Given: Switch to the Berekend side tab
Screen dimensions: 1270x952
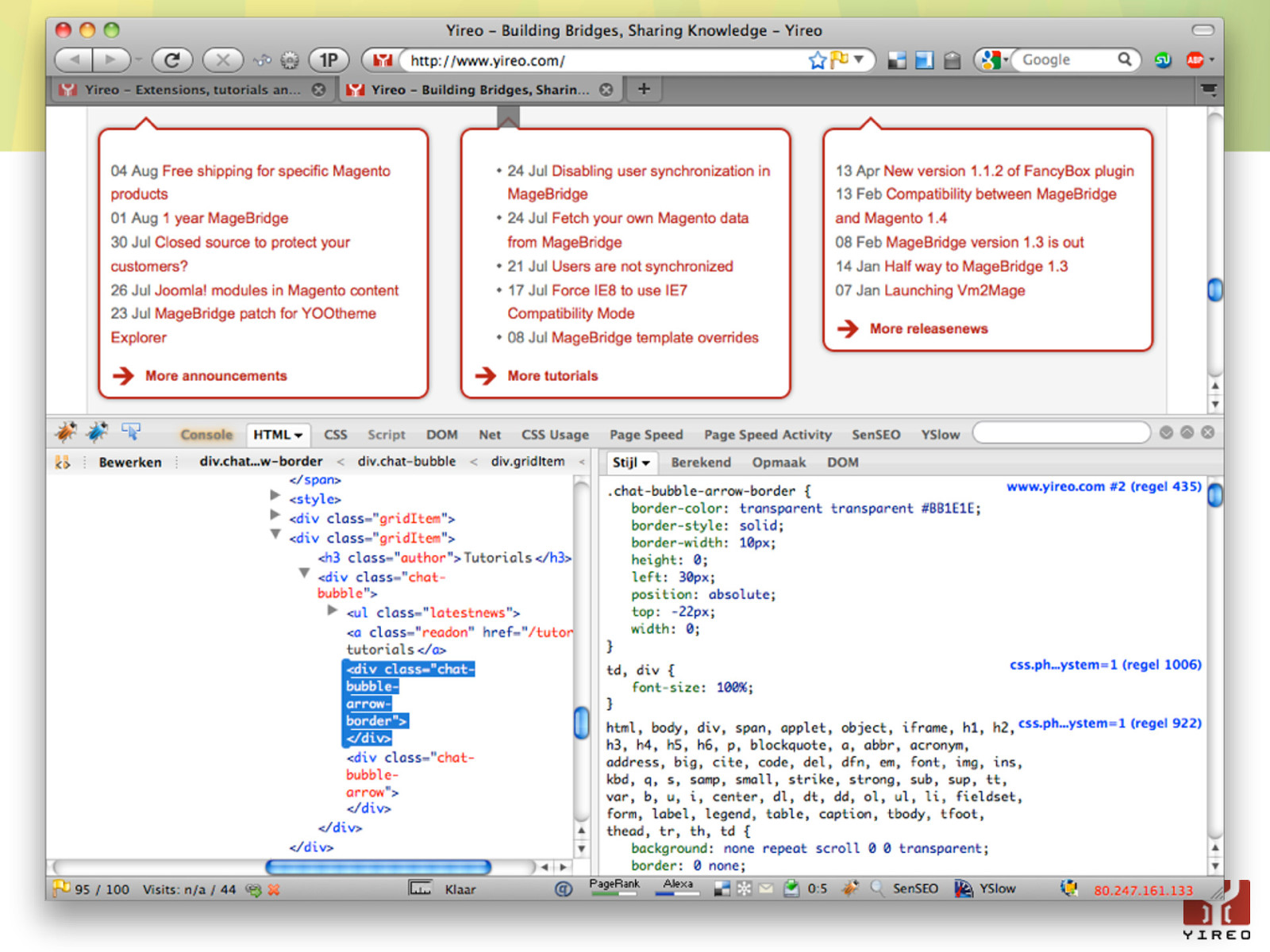Looking at the screenshot, I should click(701, 463).
